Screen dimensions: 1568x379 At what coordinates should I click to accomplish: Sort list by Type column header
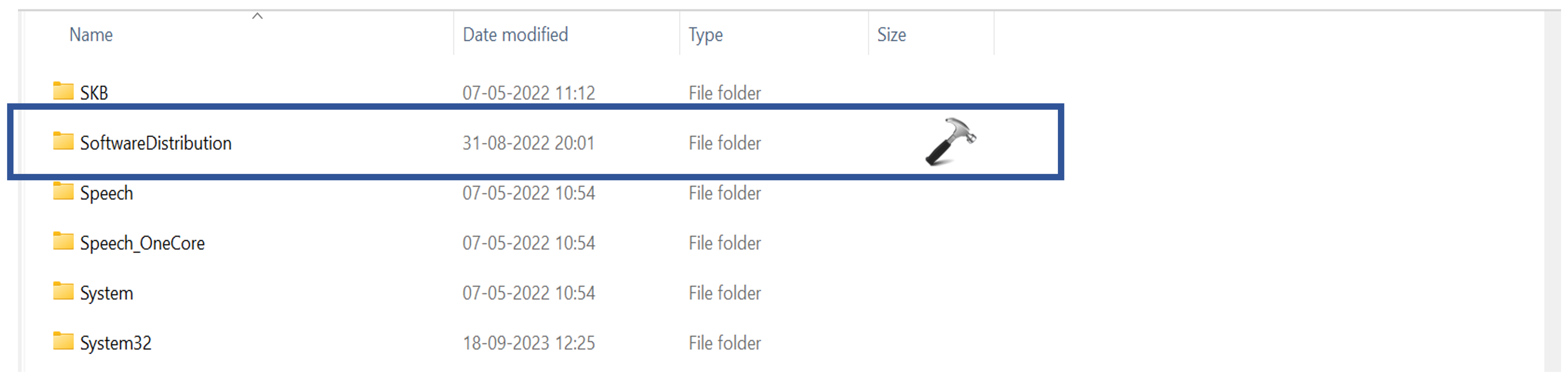coord(706,35)
